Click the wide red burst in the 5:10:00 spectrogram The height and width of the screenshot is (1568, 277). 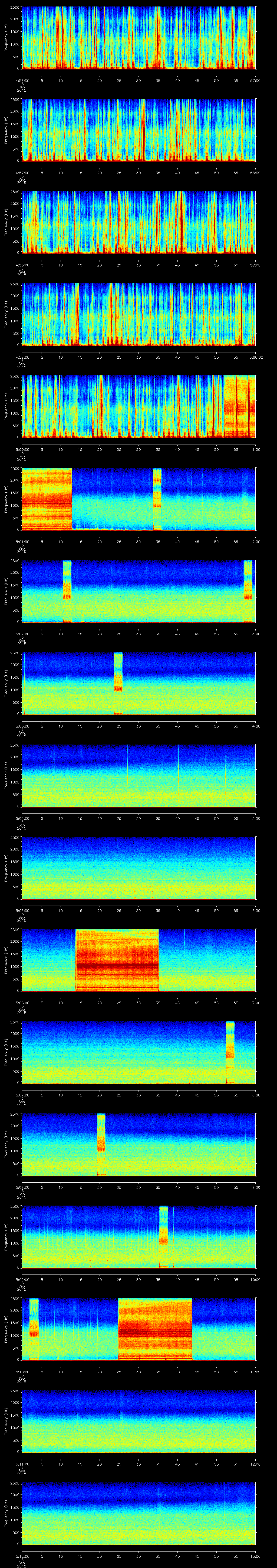point(155,1328)
